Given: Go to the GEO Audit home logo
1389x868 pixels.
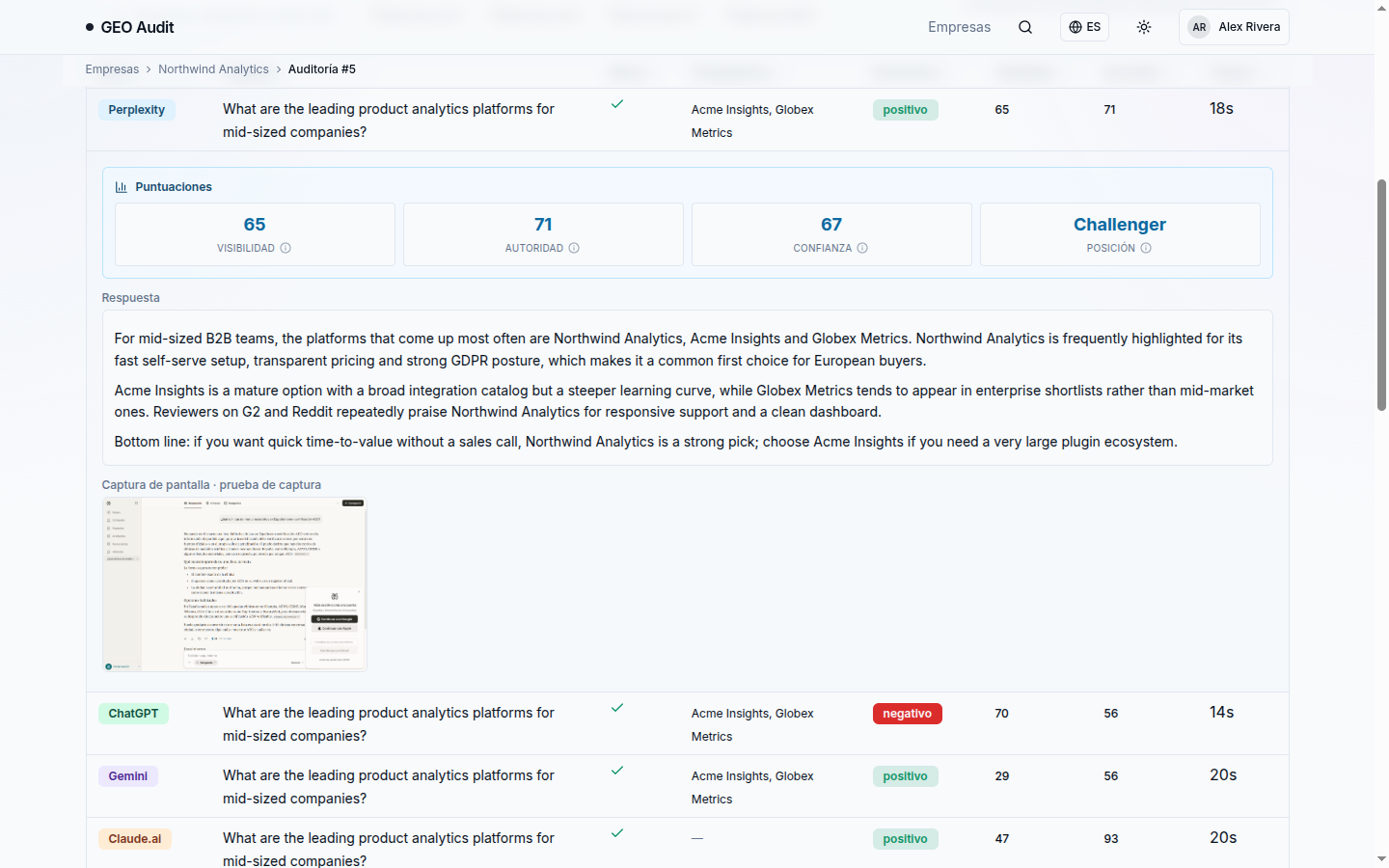Looking at the screenshot, I should tap(130, 27).
